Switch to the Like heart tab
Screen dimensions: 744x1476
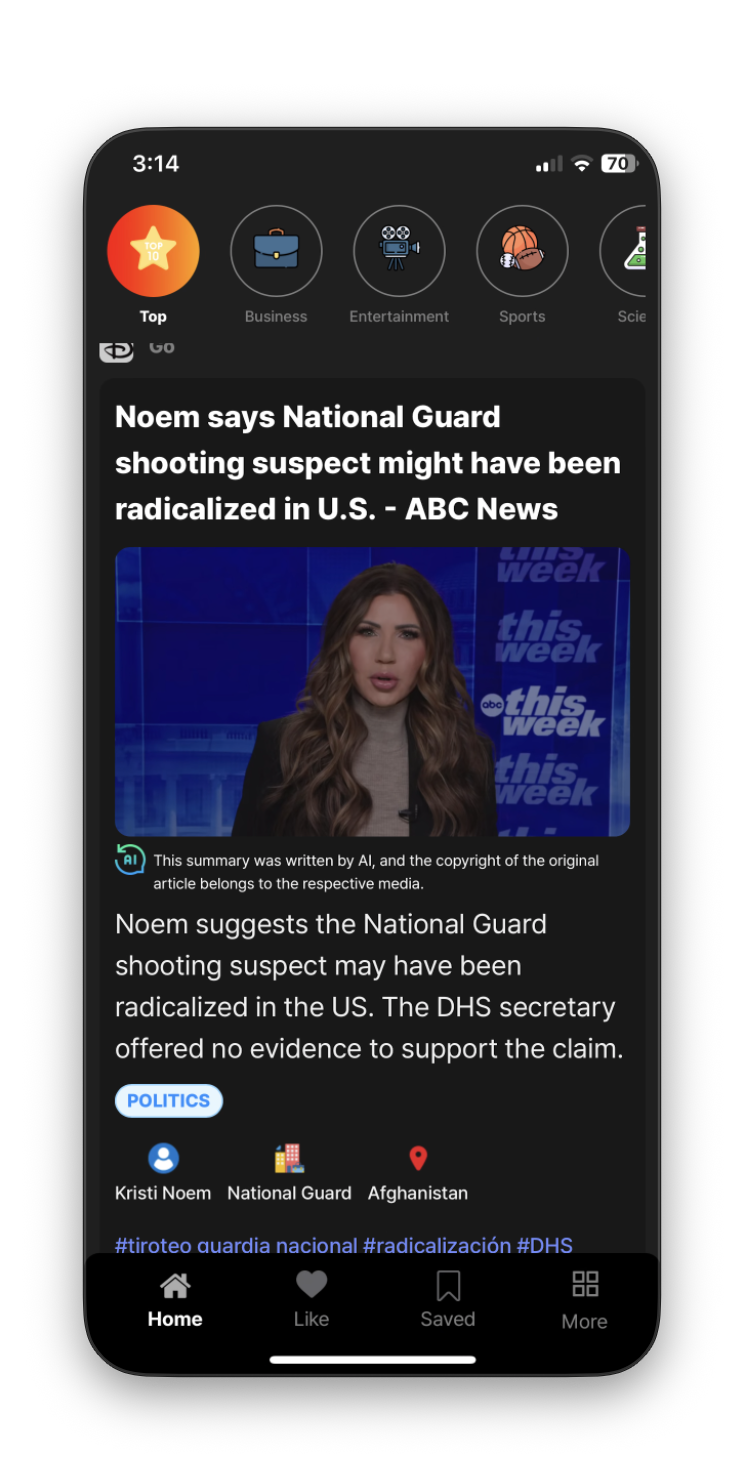click(311, 1300)
